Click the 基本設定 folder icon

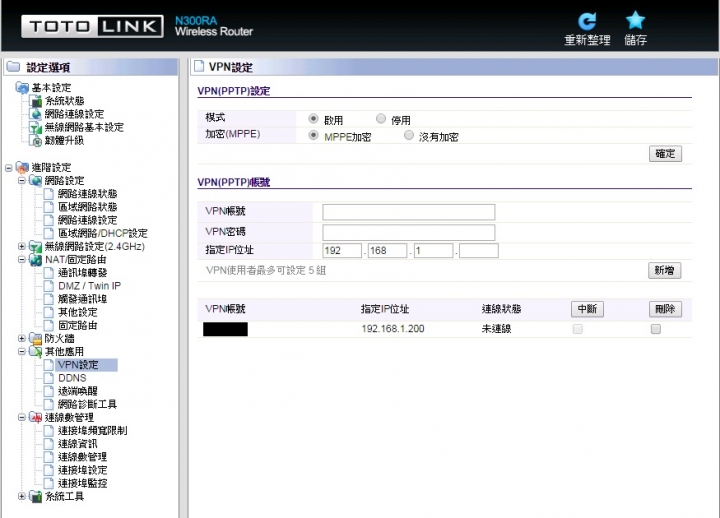tap(22, 87)
